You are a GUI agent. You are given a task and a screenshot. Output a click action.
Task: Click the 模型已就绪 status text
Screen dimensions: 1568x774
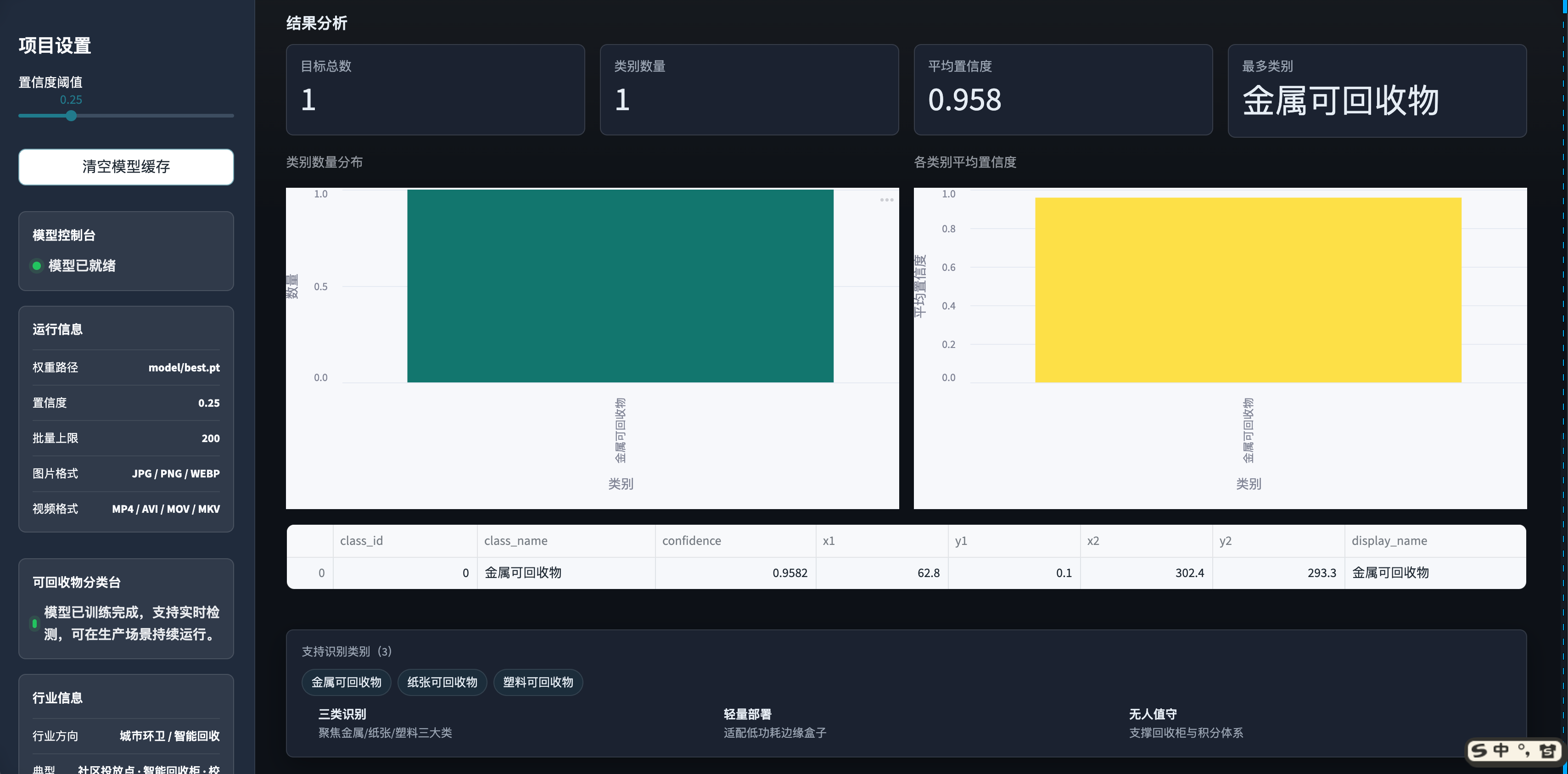[x=82, y=265]
